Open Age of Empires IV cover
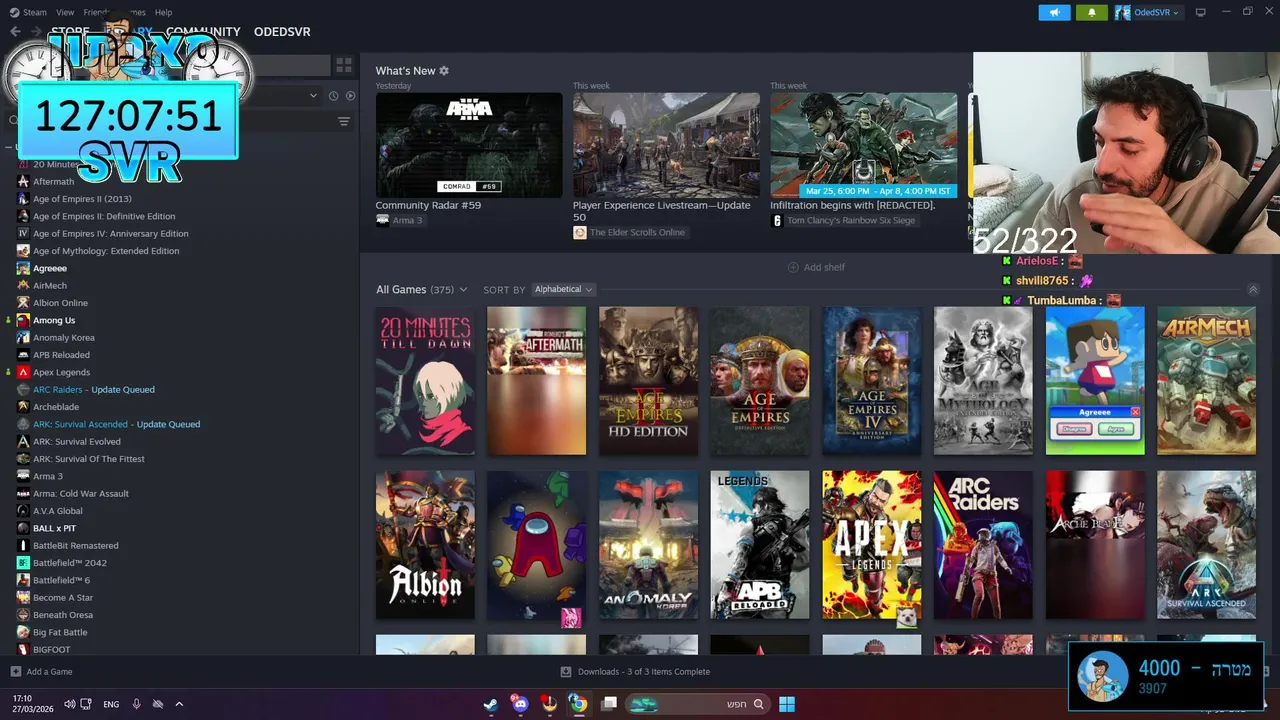 pyautogui.click(x=872, y=381)
